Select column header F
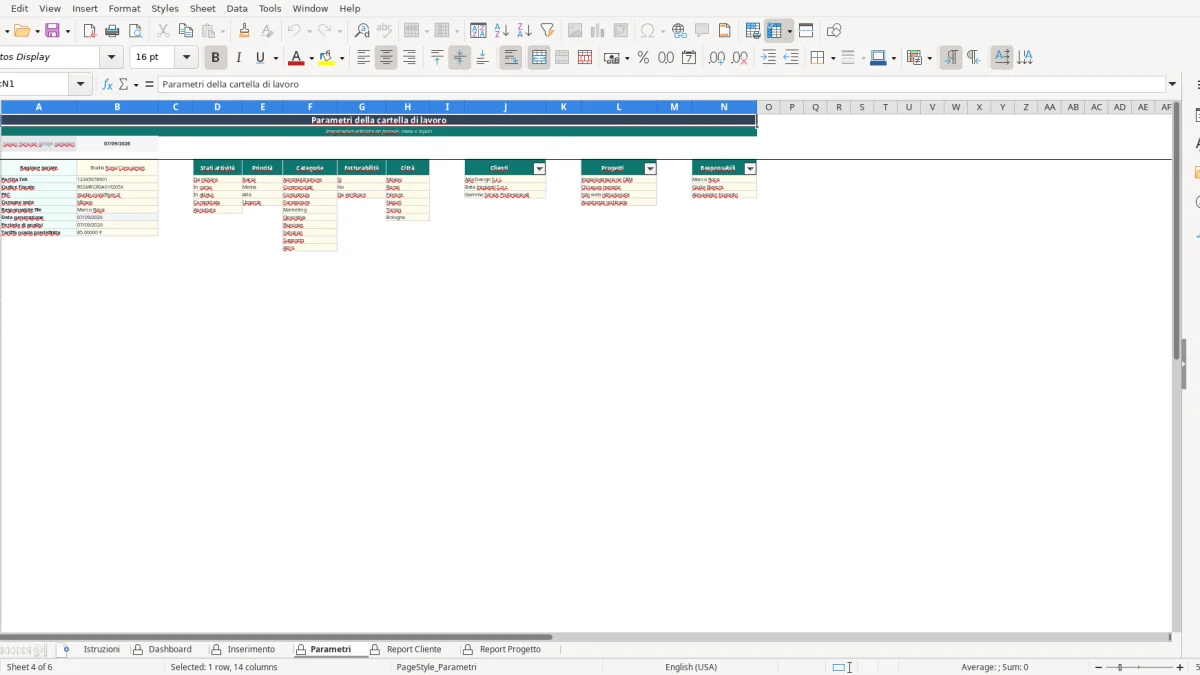 coord(310,107)
